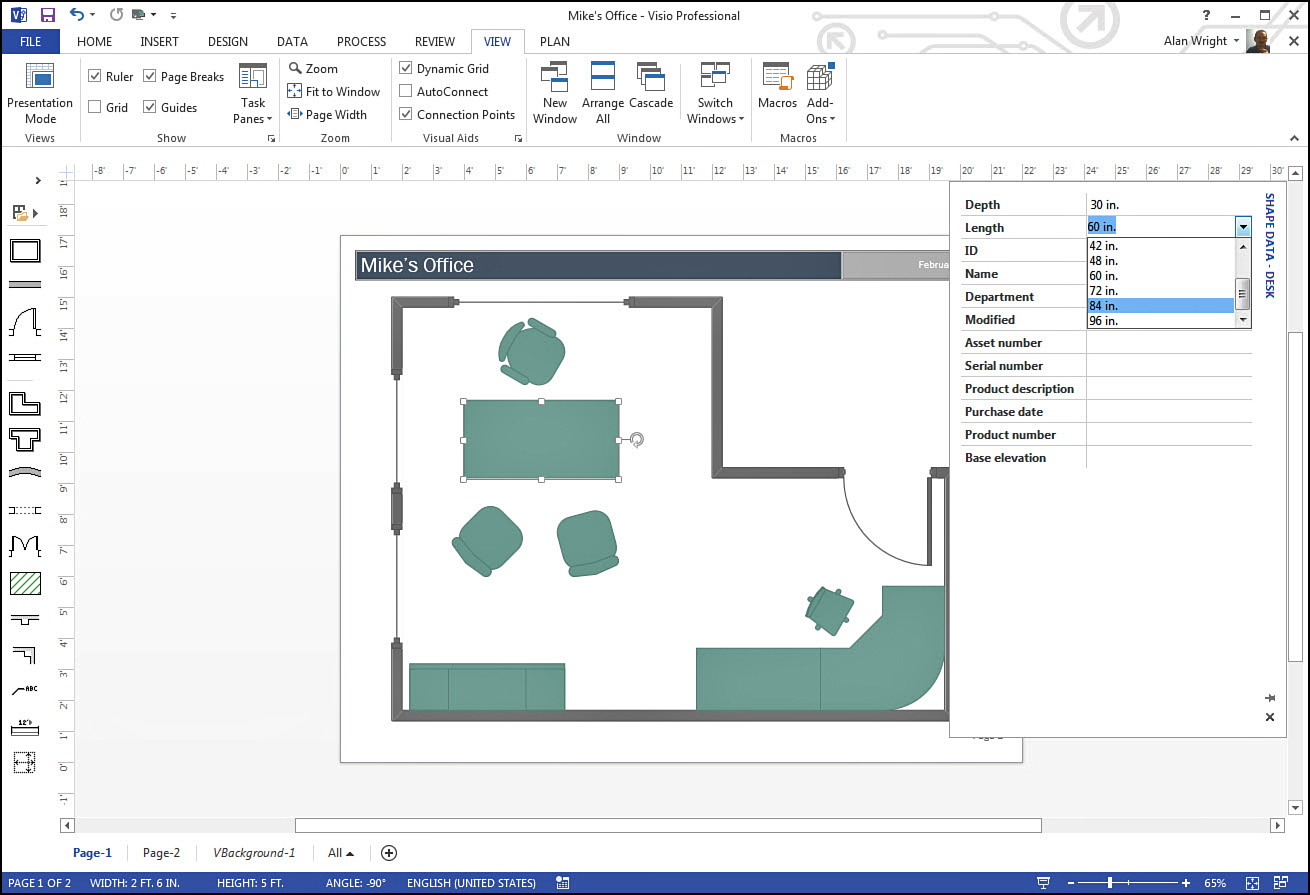Pin the Shape Data pane

pos(1270,697)
